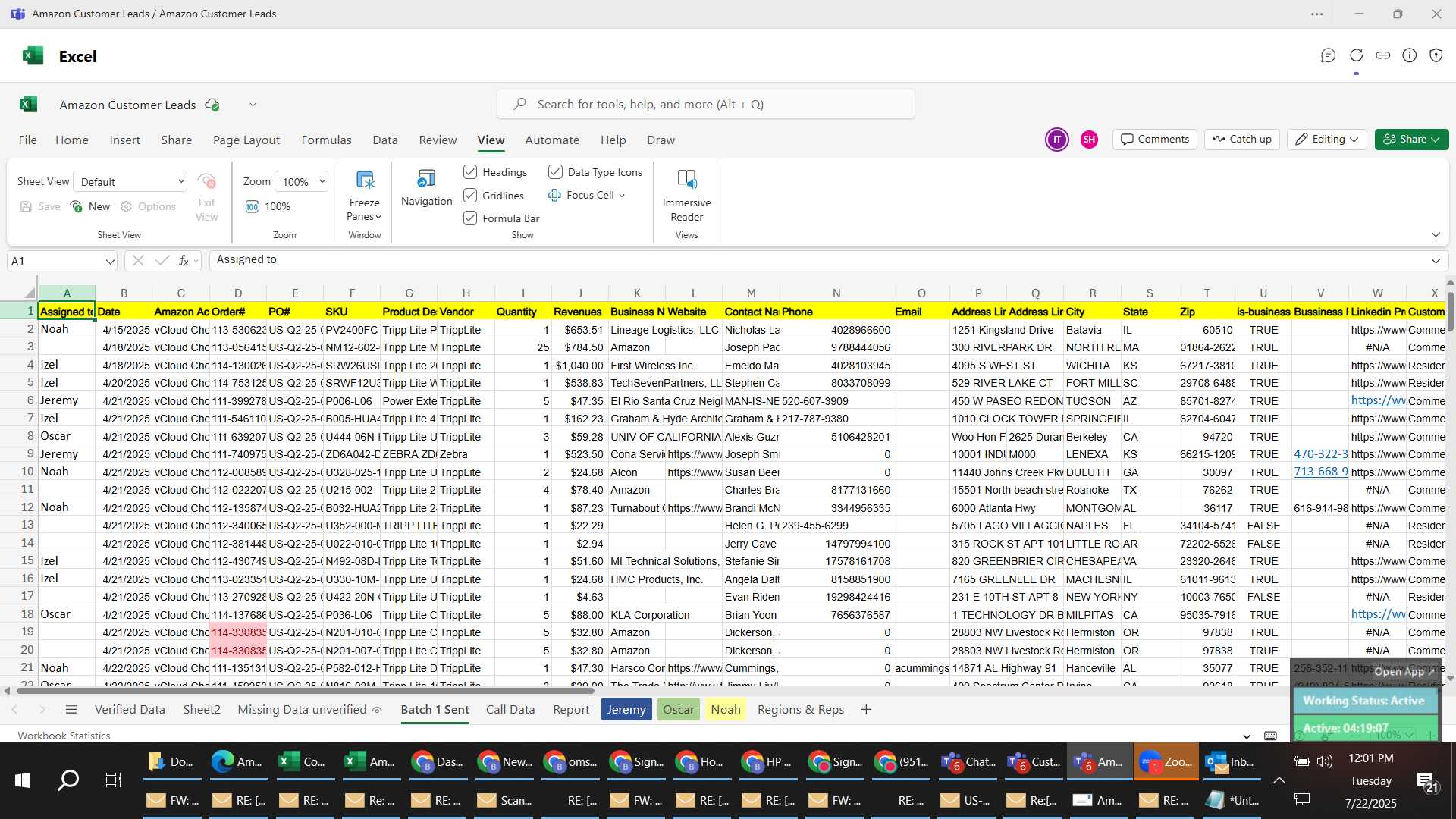
Task: Click the select all corner triangle
Action: [x=29, y=293]
